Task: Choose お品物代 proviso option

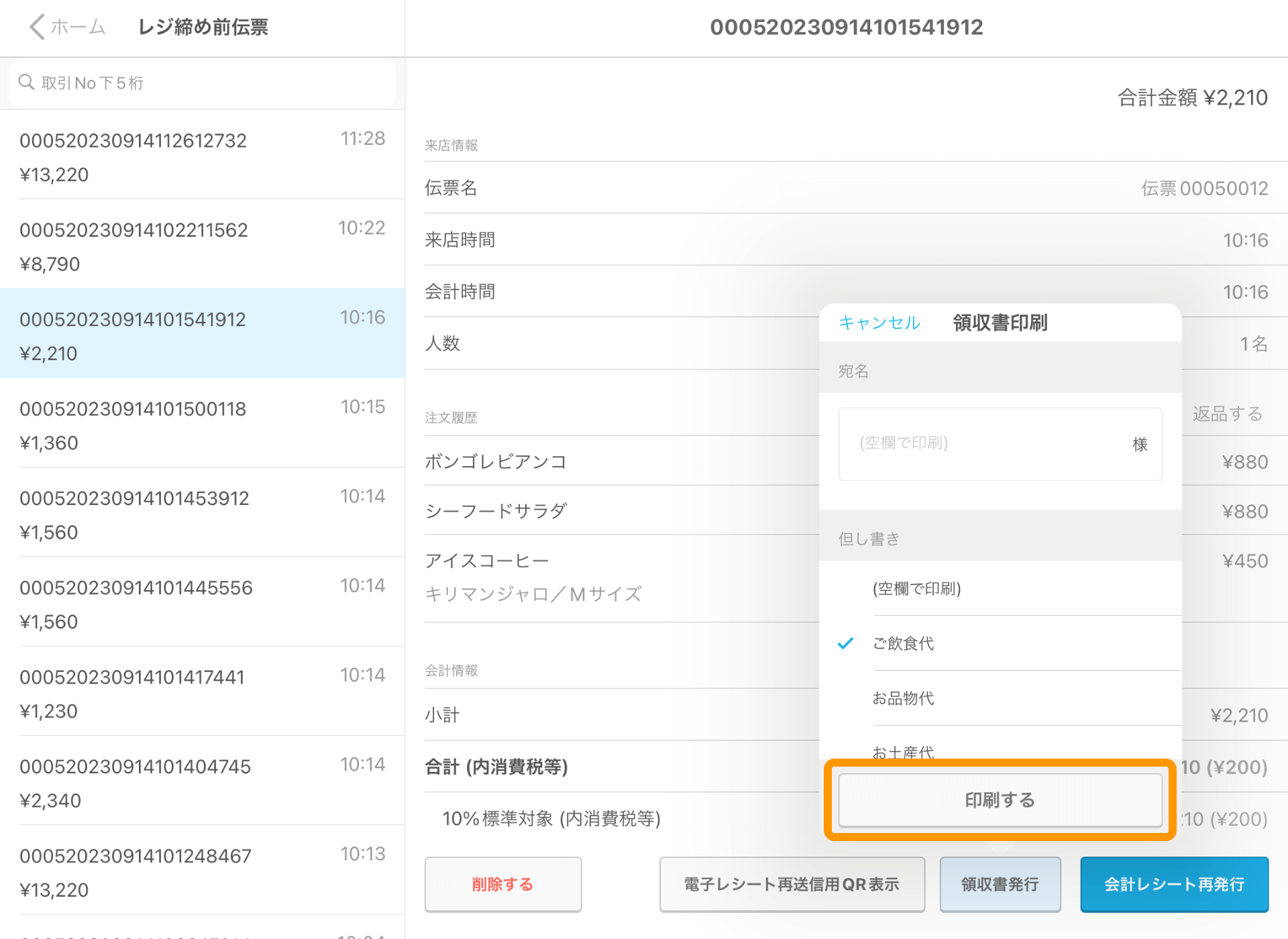Action: (x=1000, y=698)
